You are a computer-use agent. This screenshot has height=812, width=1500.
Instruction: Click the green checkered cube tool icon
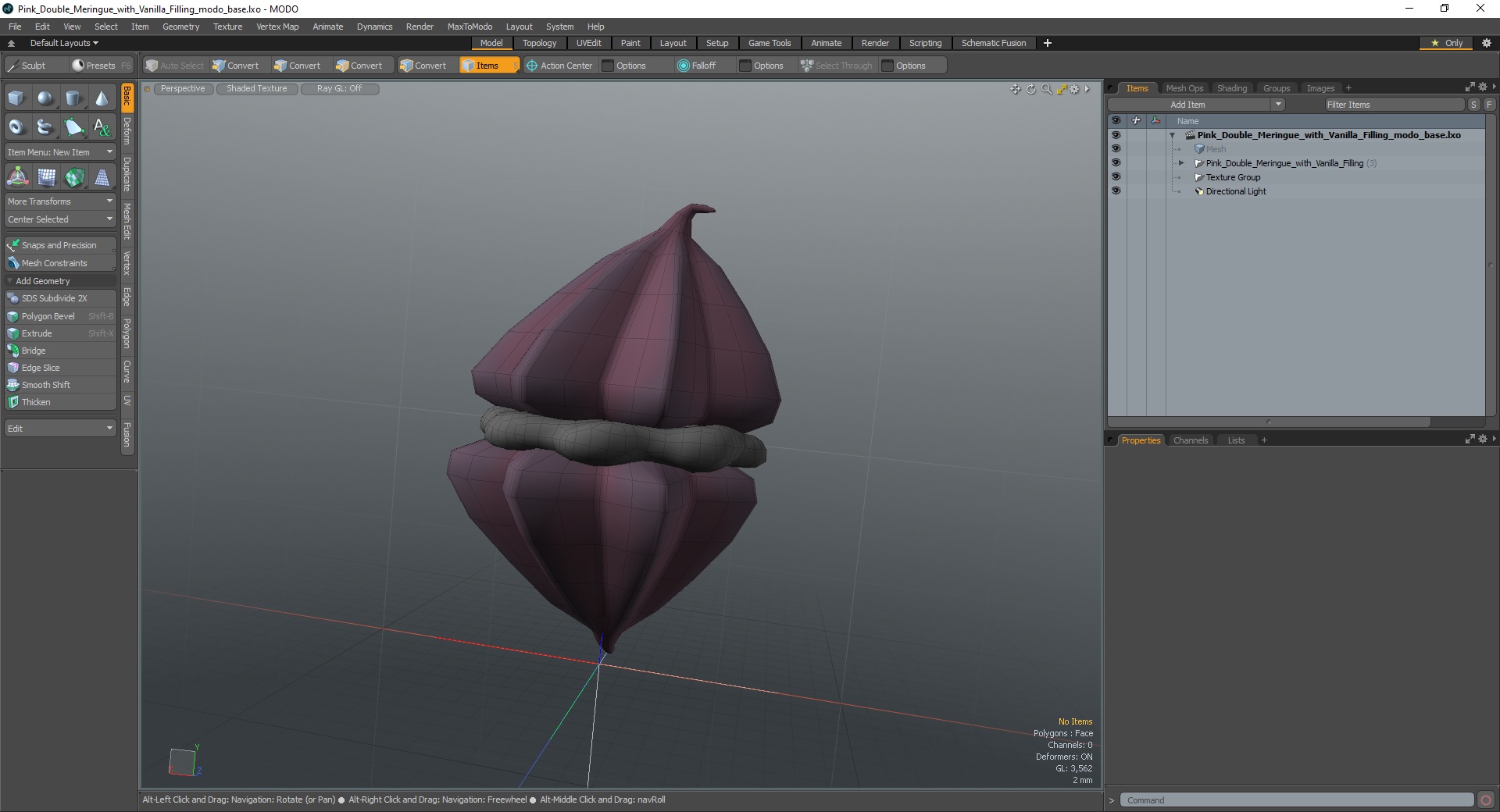[x=74, y=178]
